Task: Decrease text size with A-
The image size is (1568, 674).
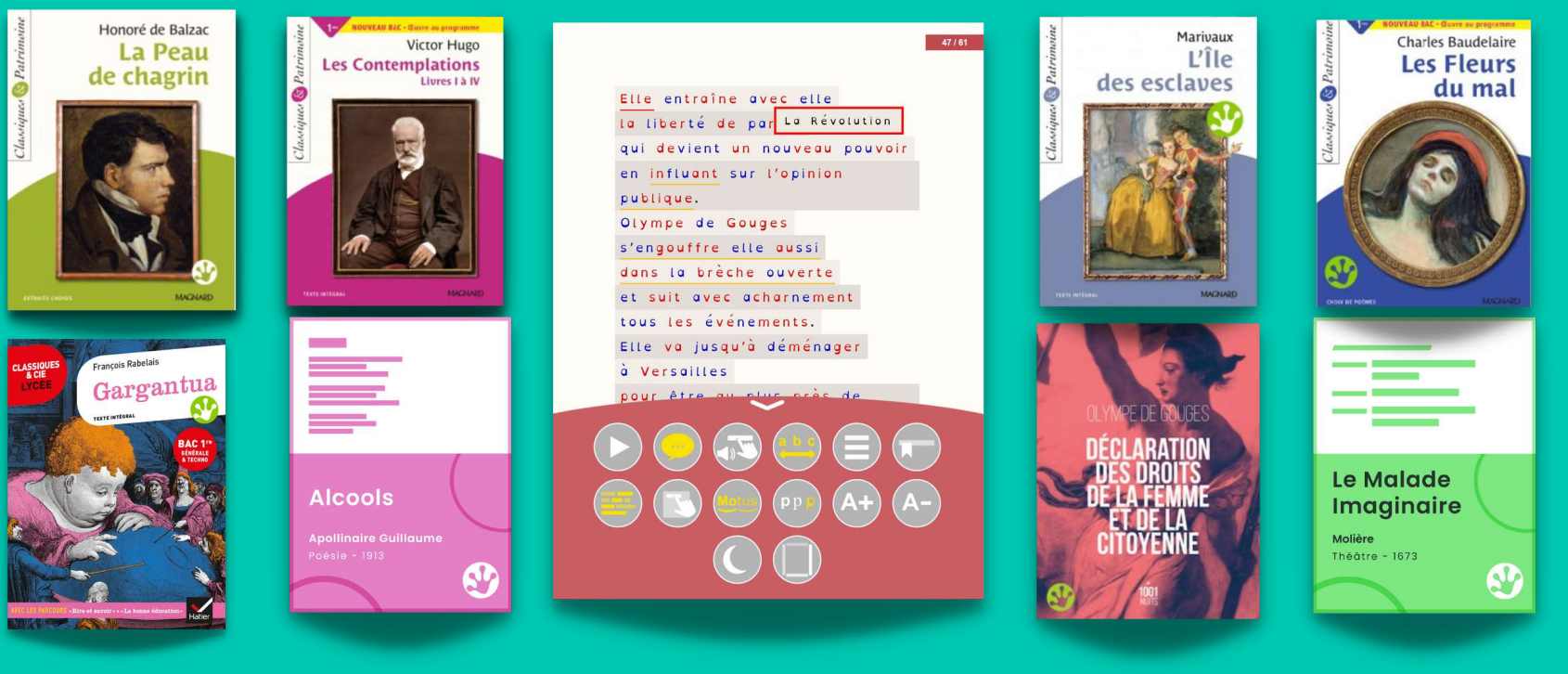Action: pyautogui.click(x=917, y=503)
